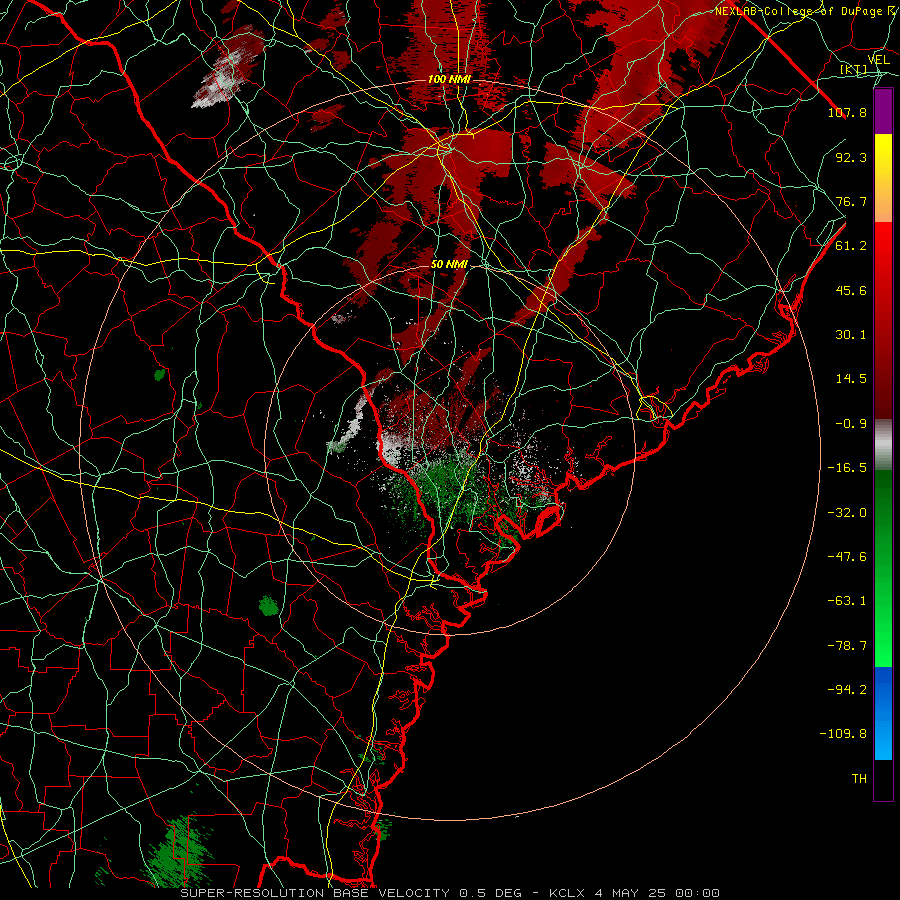The height and width of the screenshot is (900, 900).
Task: Click the 107.8 value on velocity scale
Action: [x=847, y=112]
